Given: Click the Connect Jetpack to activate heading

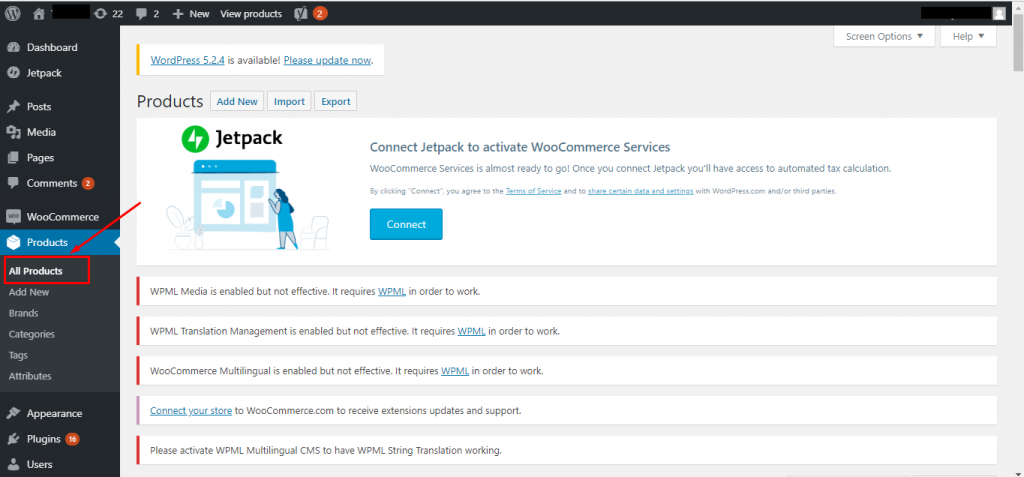Looking at the screenshot, I should pyautogui.click(x=520, y=147).
